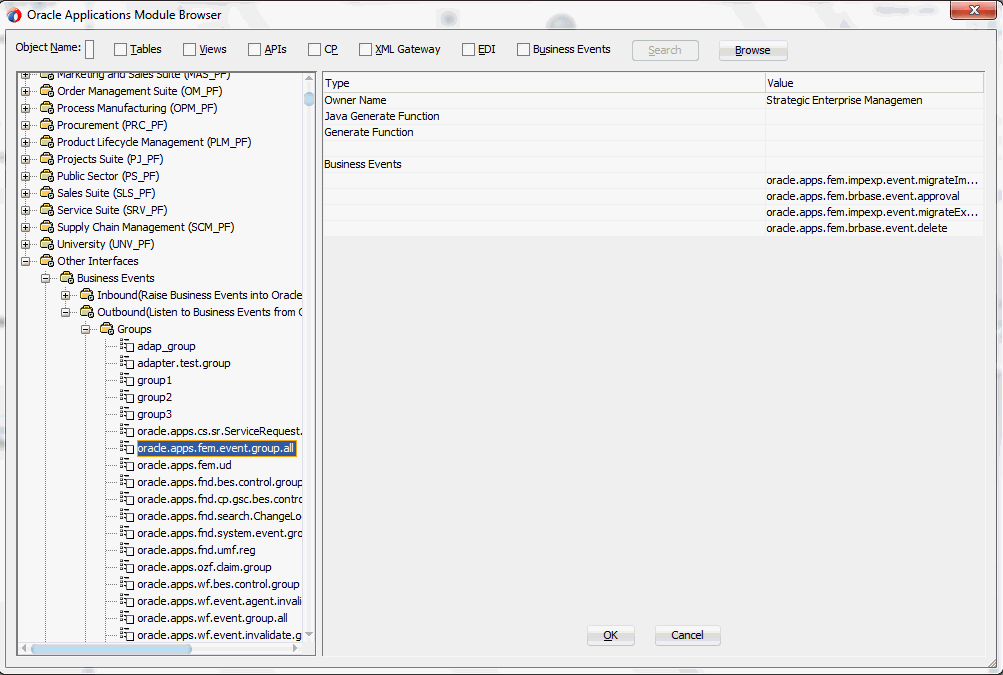The height and width of the screenshot is (675, 1003).
Task: Tick the APIs checkbox
Action: tap(255, 49)
